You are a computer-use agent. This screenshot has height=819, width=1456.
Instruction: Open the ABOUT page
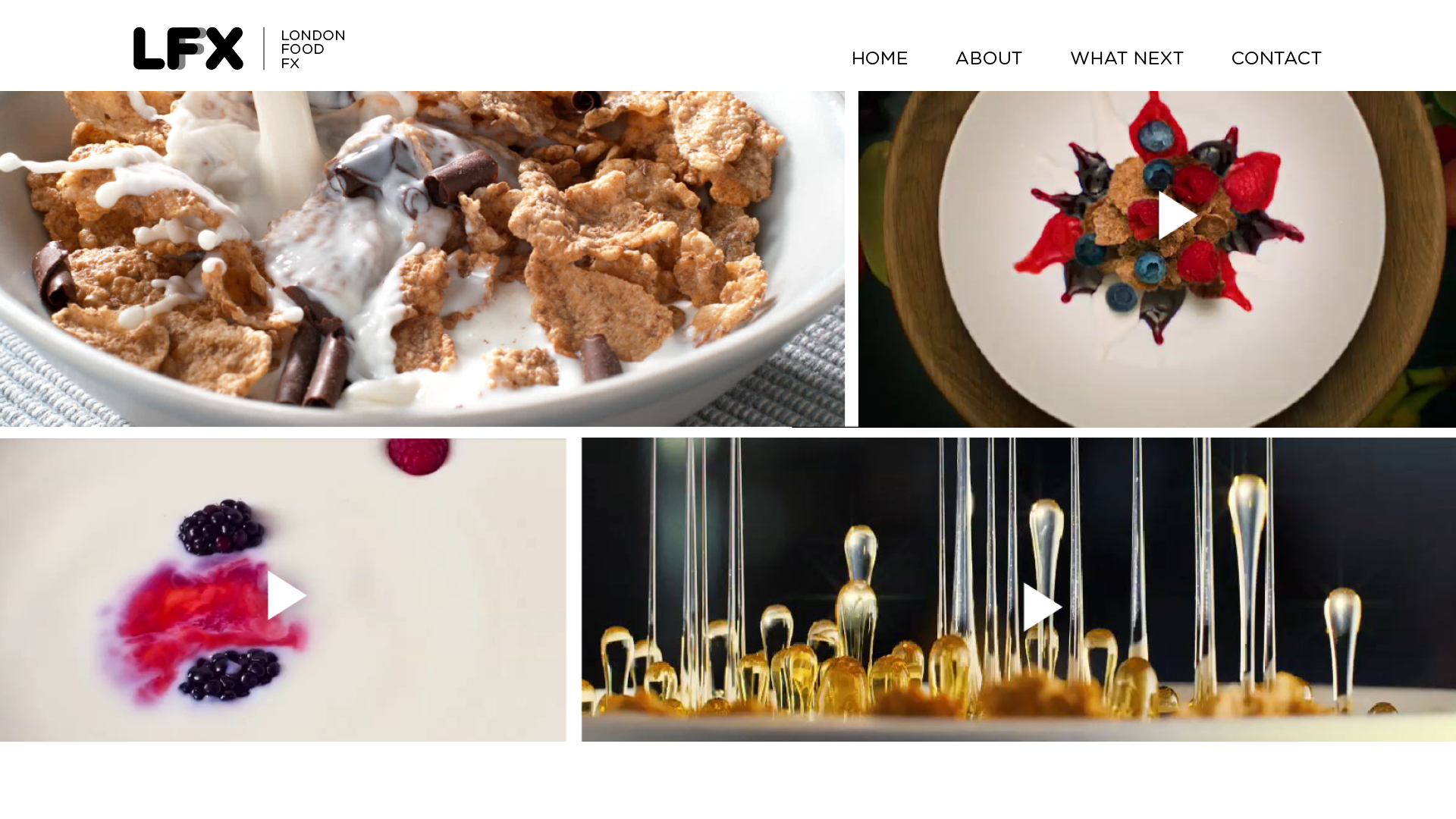[x=988, y=58]
